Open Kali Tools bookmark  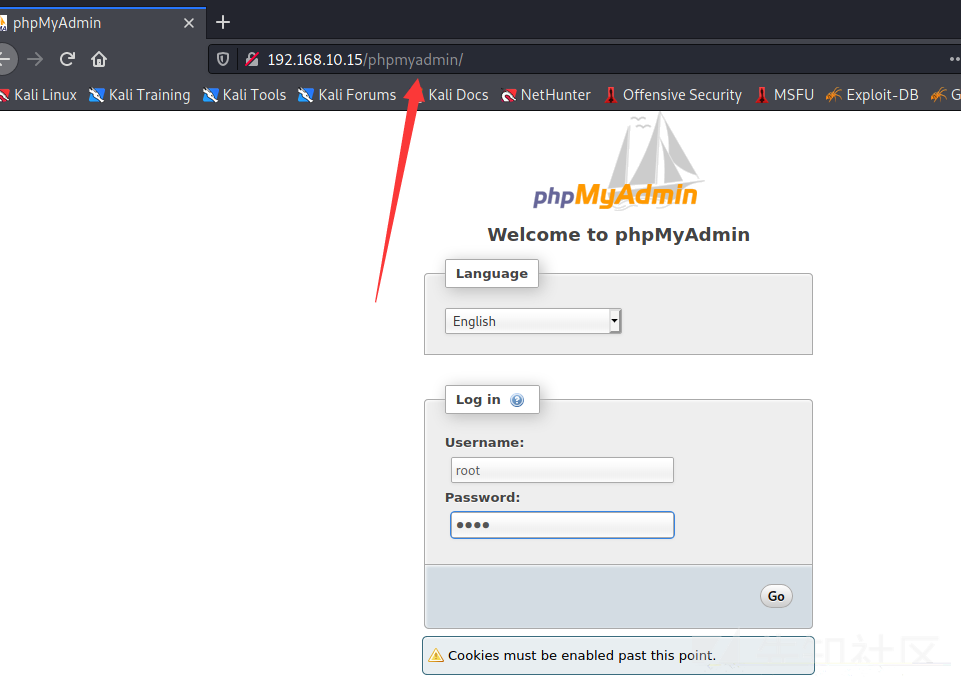click(x=245, y=95)
